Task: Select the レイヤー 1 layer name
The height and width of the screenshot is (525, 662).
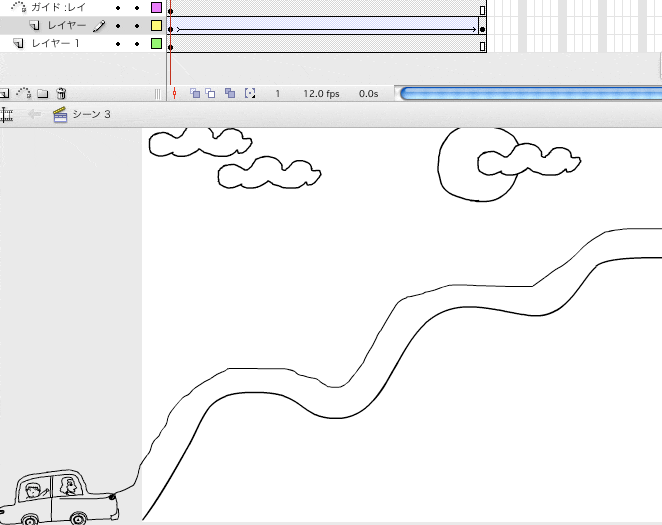Action: point(55,43)
